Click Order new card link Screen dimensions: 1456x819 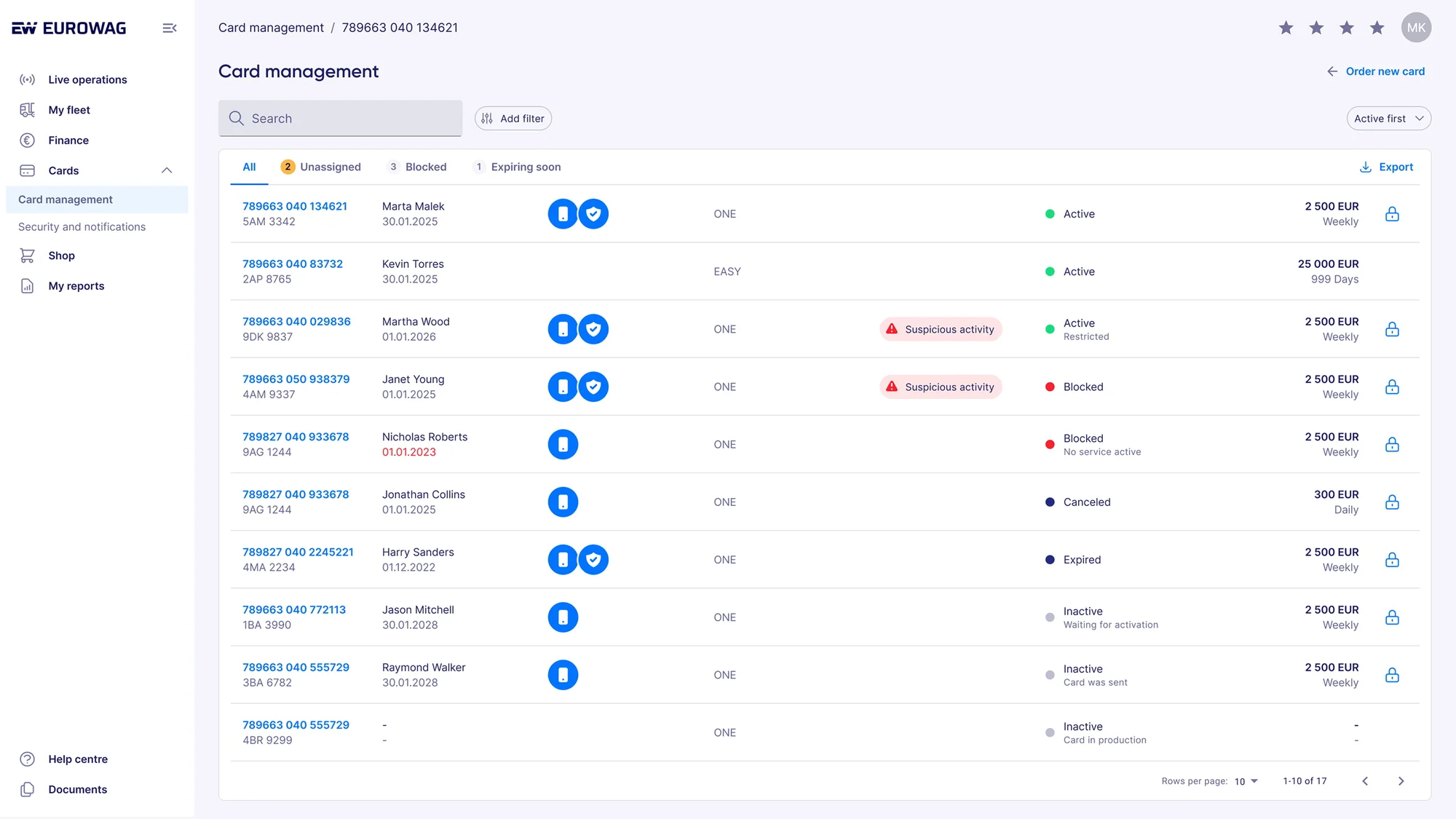click(1375, 71)
